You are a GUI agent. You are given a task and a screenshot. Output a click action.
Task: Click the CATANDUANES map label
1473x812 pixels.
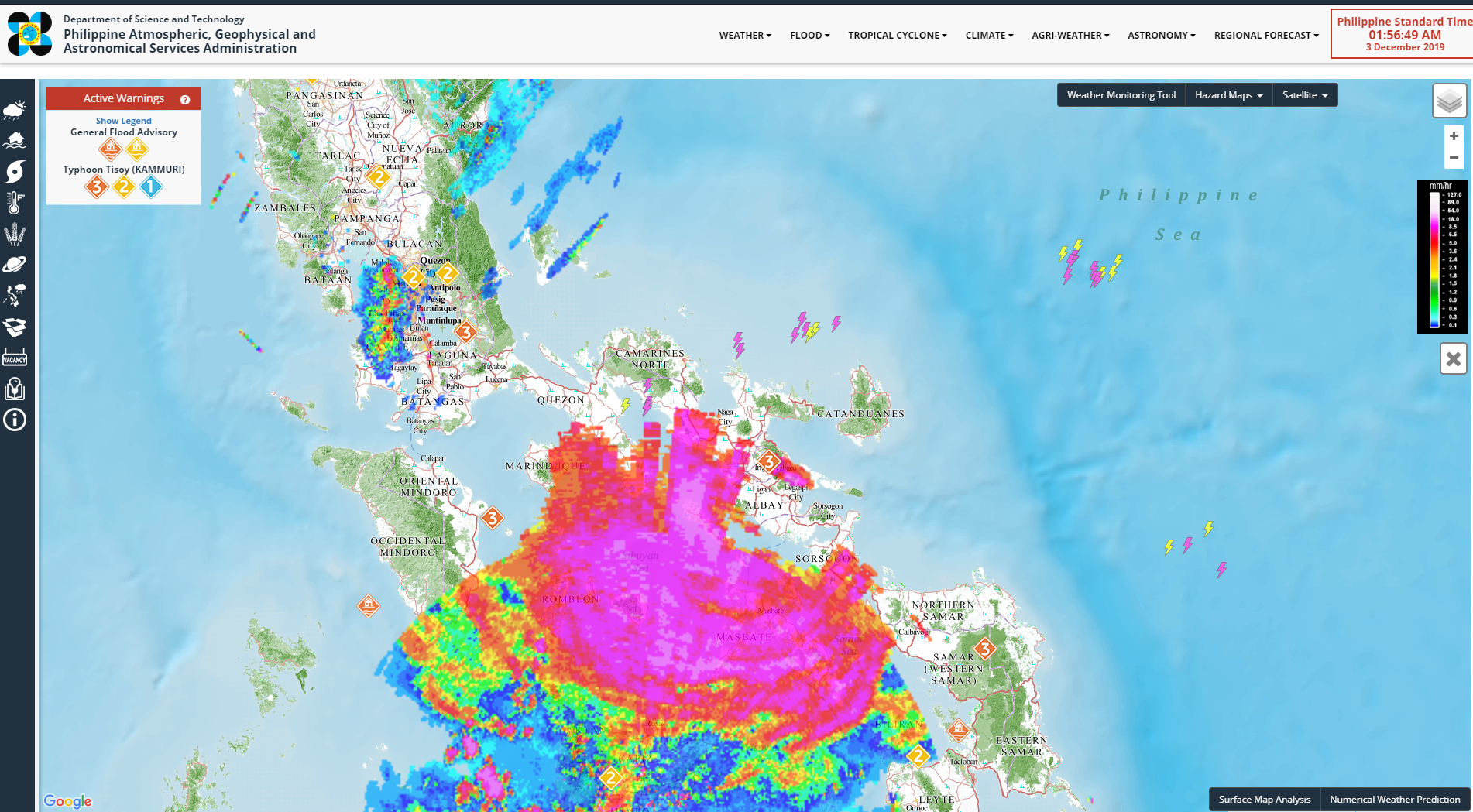click(x=861, y=414)
